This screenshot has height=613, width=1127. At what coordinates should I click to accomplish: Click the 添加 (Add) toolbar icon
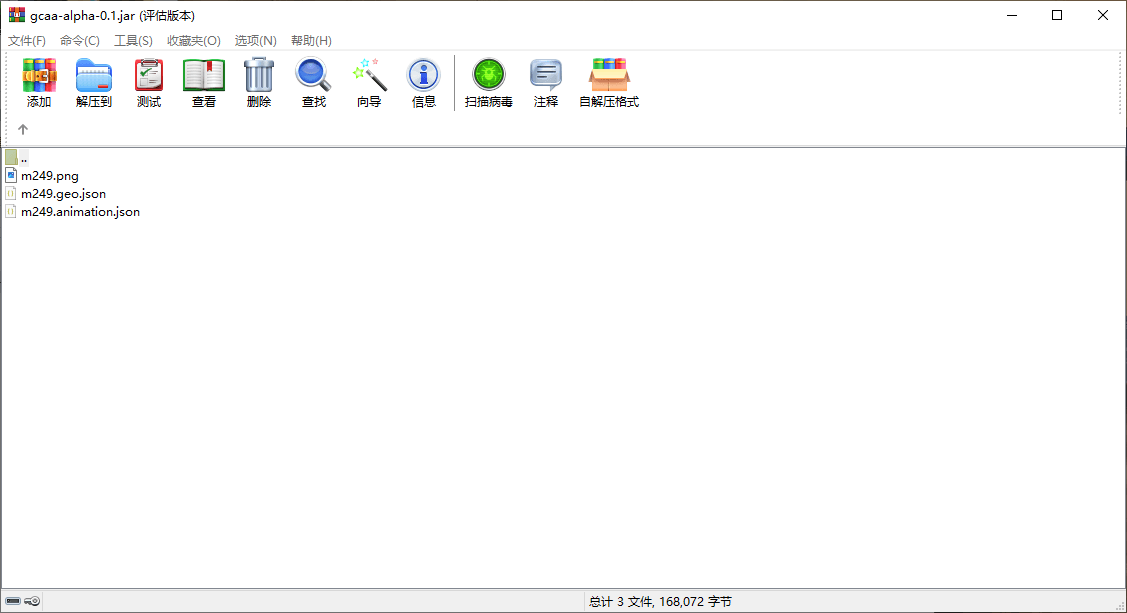click(x=39, y=83)
